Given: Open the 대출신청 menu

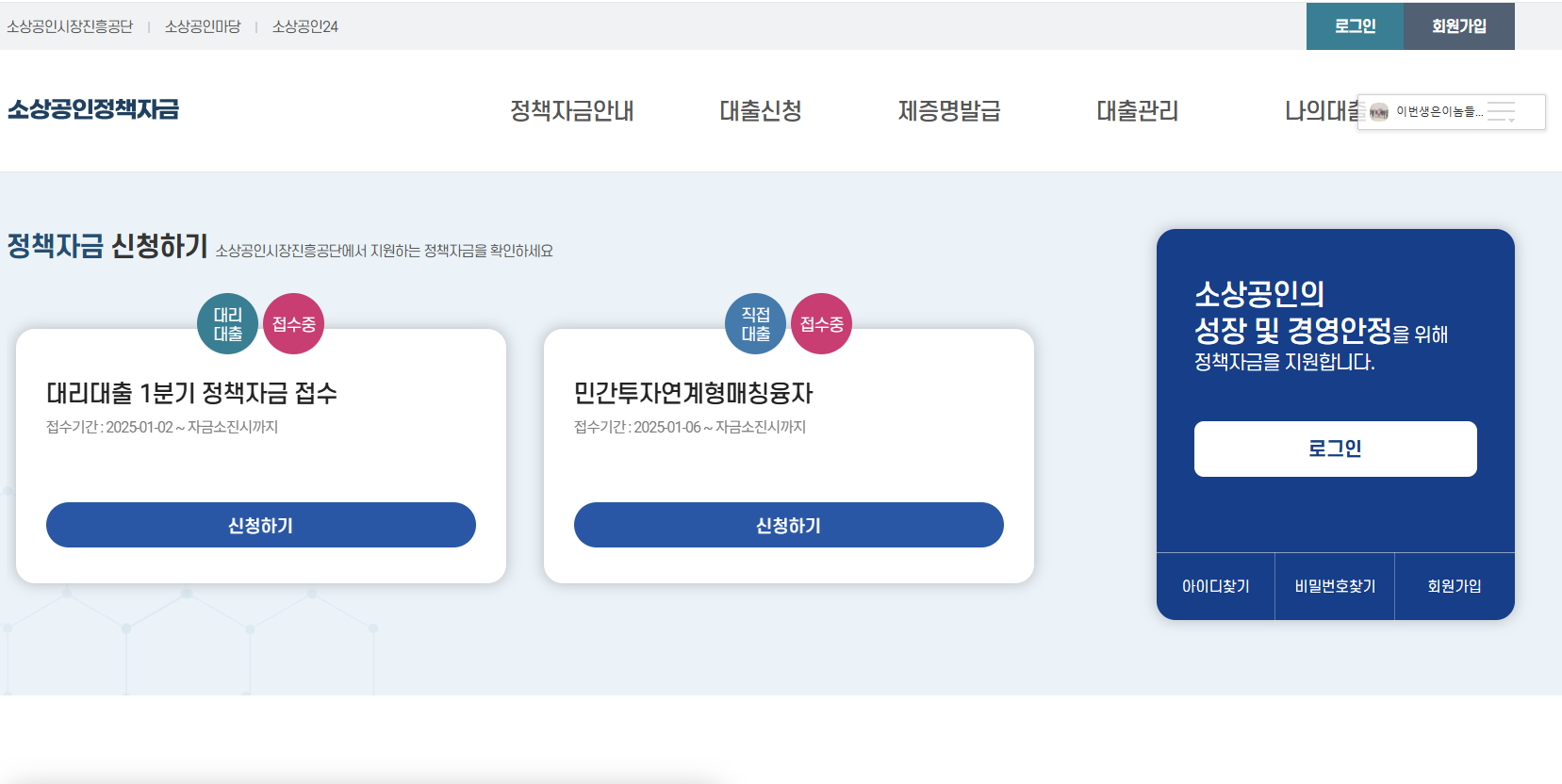Looking at the screenshot, I should click(x=760, y=111).
